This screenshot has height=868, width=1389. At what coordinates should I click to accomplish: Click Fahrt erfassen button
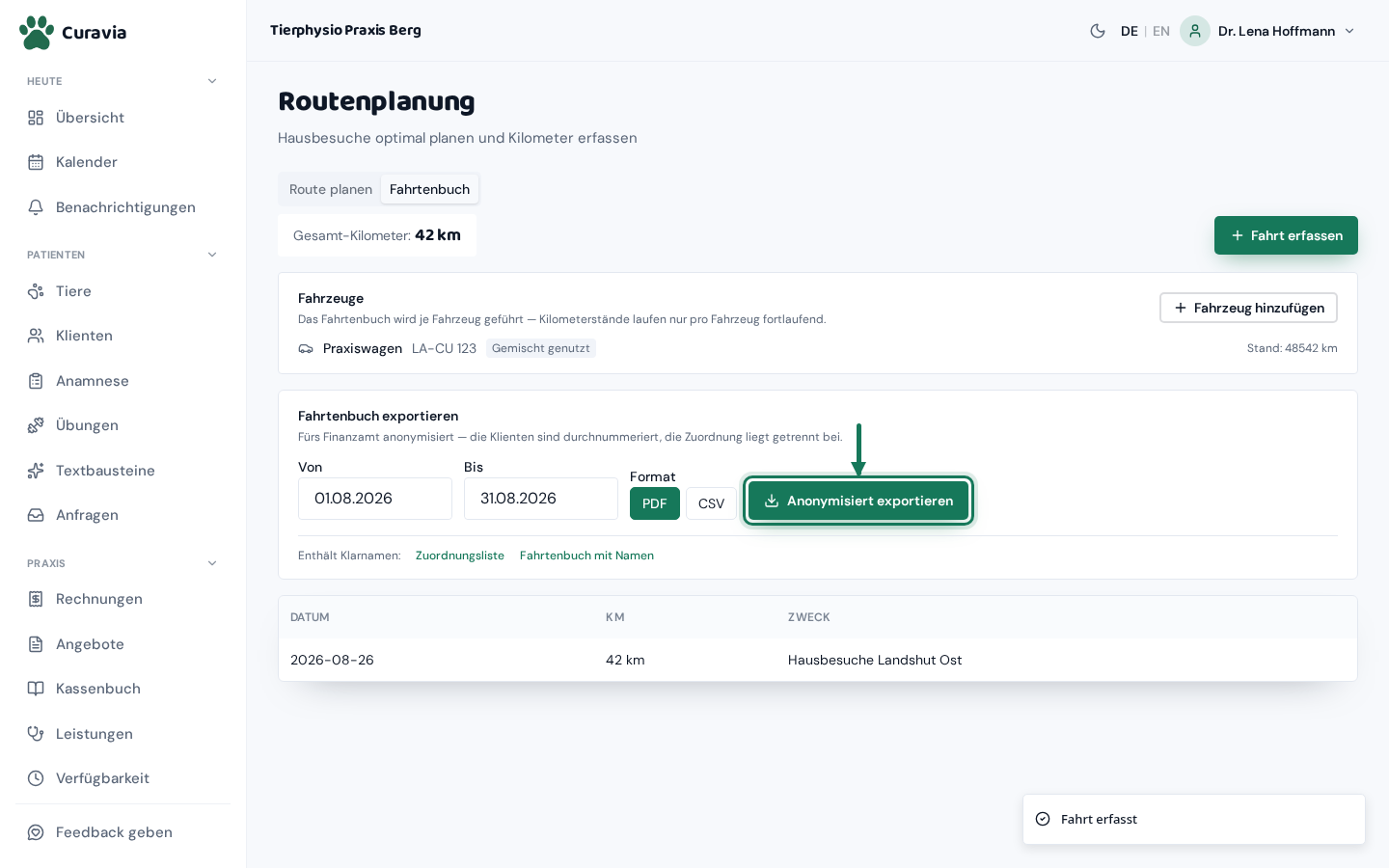[1286, 235]
